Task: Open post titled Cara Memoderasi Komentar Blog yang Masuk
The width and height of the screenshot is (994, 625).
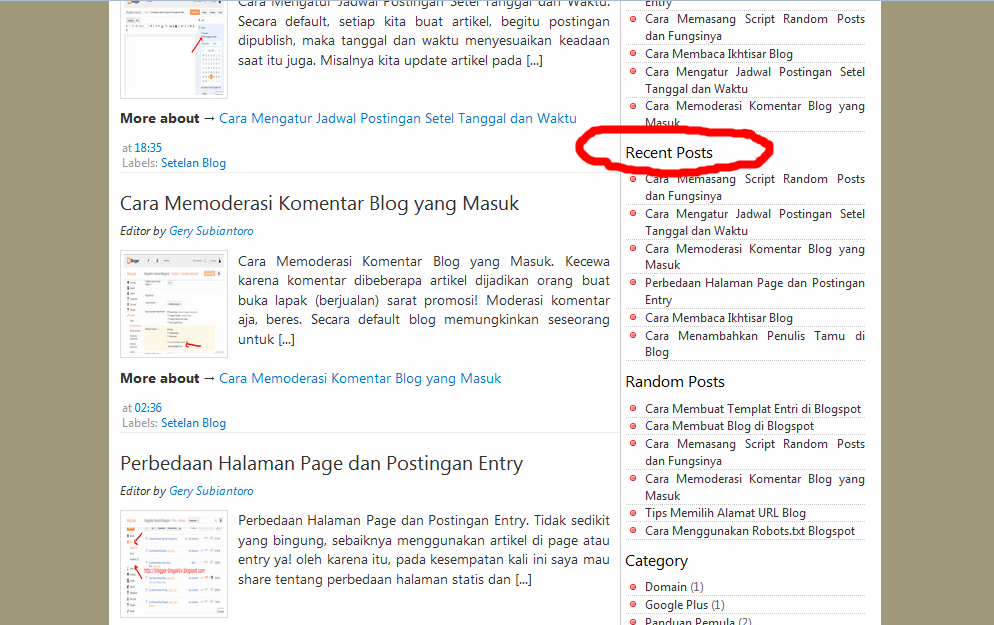Action: pyautogui.click(x=319, y=203)
